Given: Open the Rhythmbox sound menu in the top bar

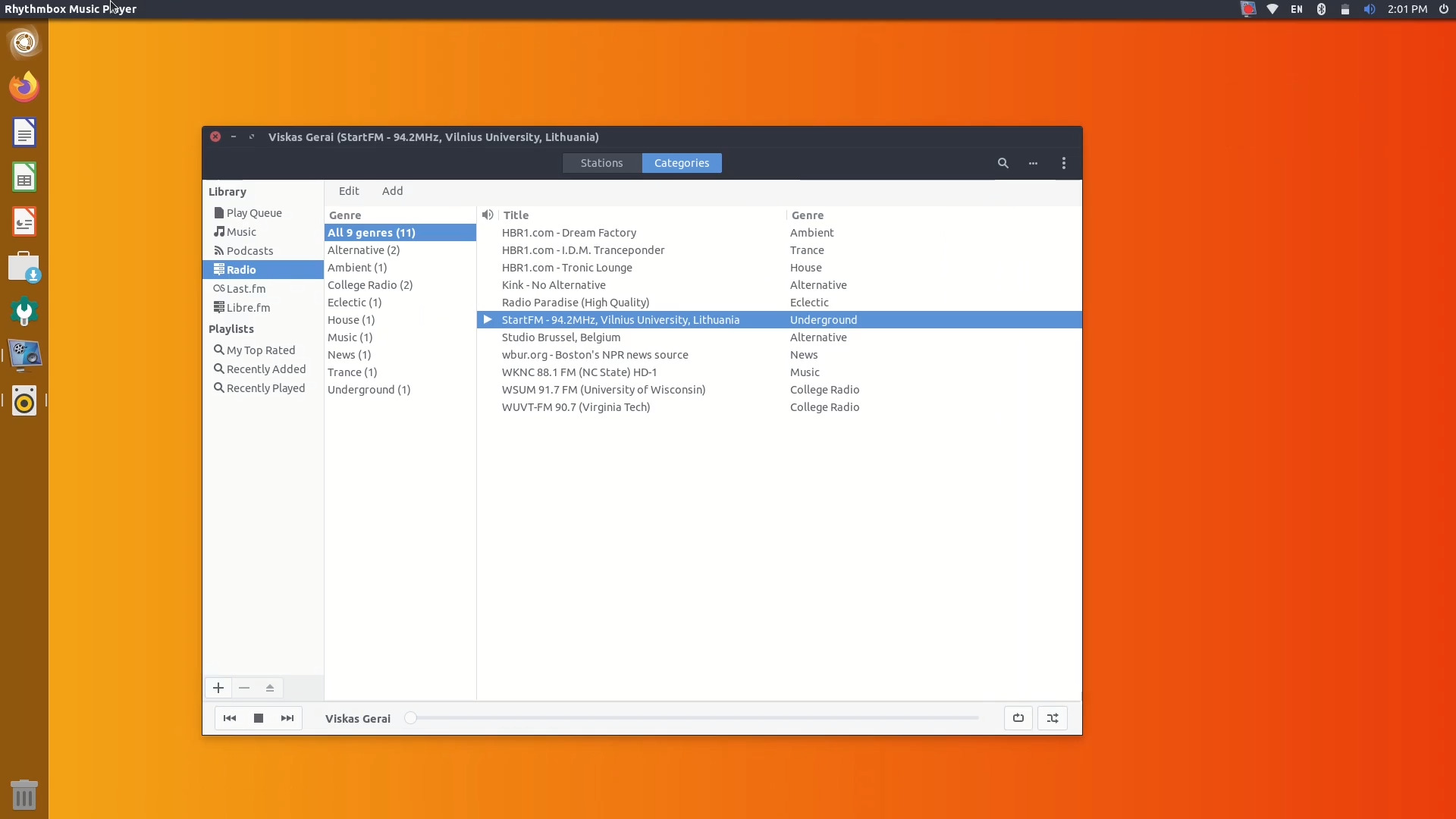Looking at the screenshot, I should pyautogui.click(x=1370, y=8).
